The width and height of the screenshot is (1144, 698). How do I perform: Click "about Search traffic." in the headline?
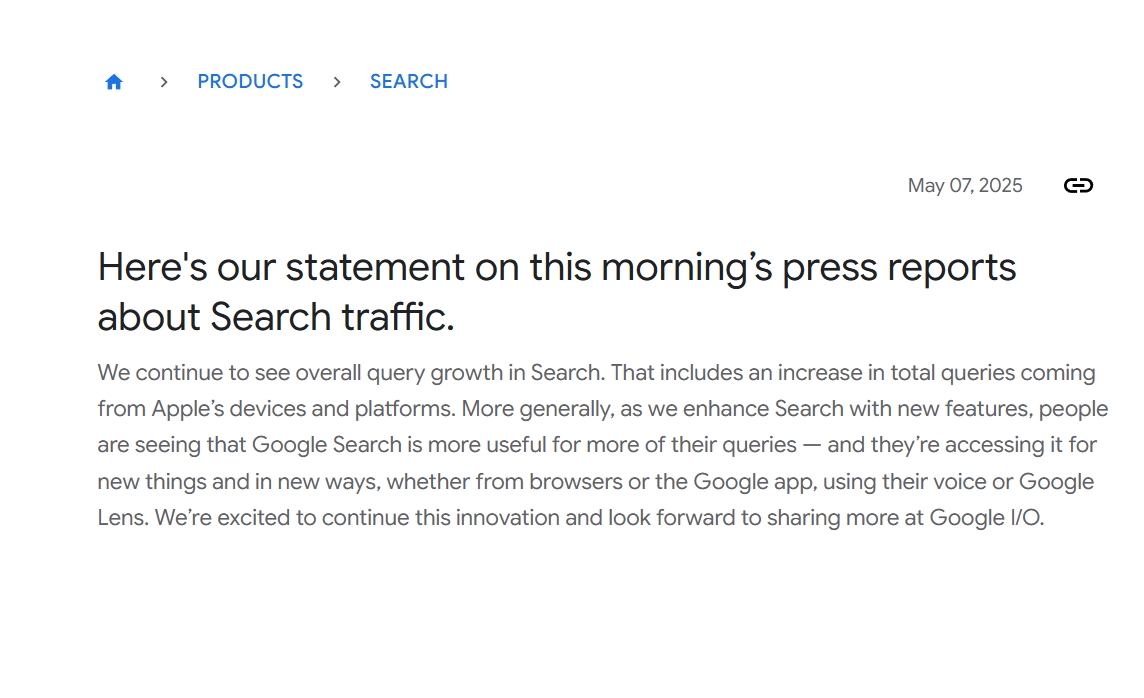tap(276, 317)
